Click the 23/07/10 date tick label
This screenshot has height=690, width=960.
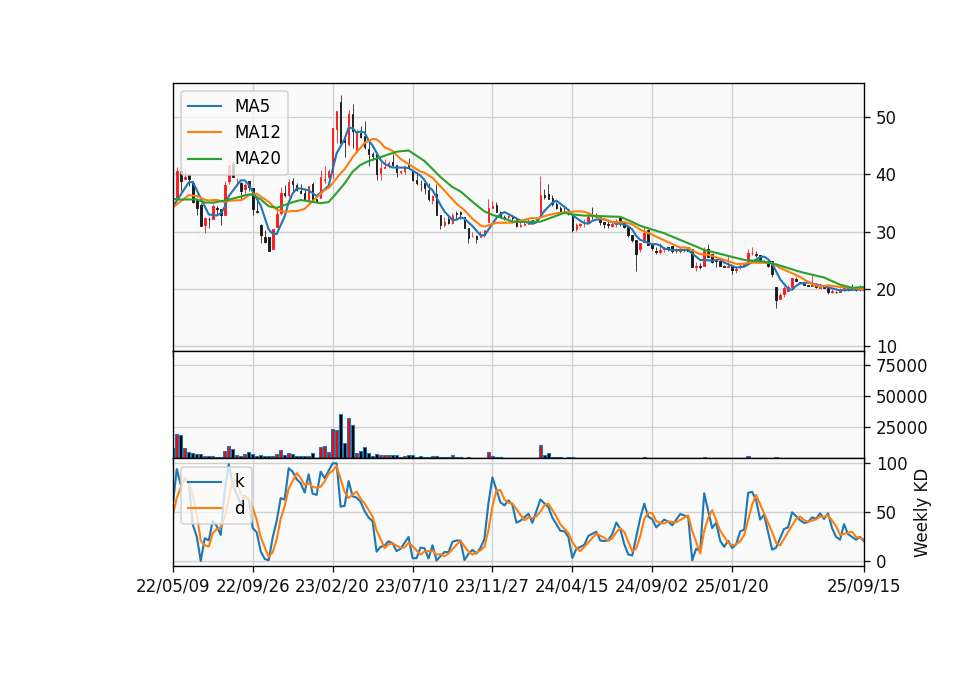pos(412,586)
